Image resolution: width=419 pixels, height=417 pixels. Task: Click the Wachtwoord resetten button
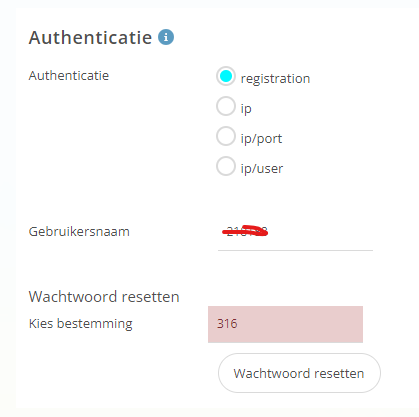pos(299,373)
